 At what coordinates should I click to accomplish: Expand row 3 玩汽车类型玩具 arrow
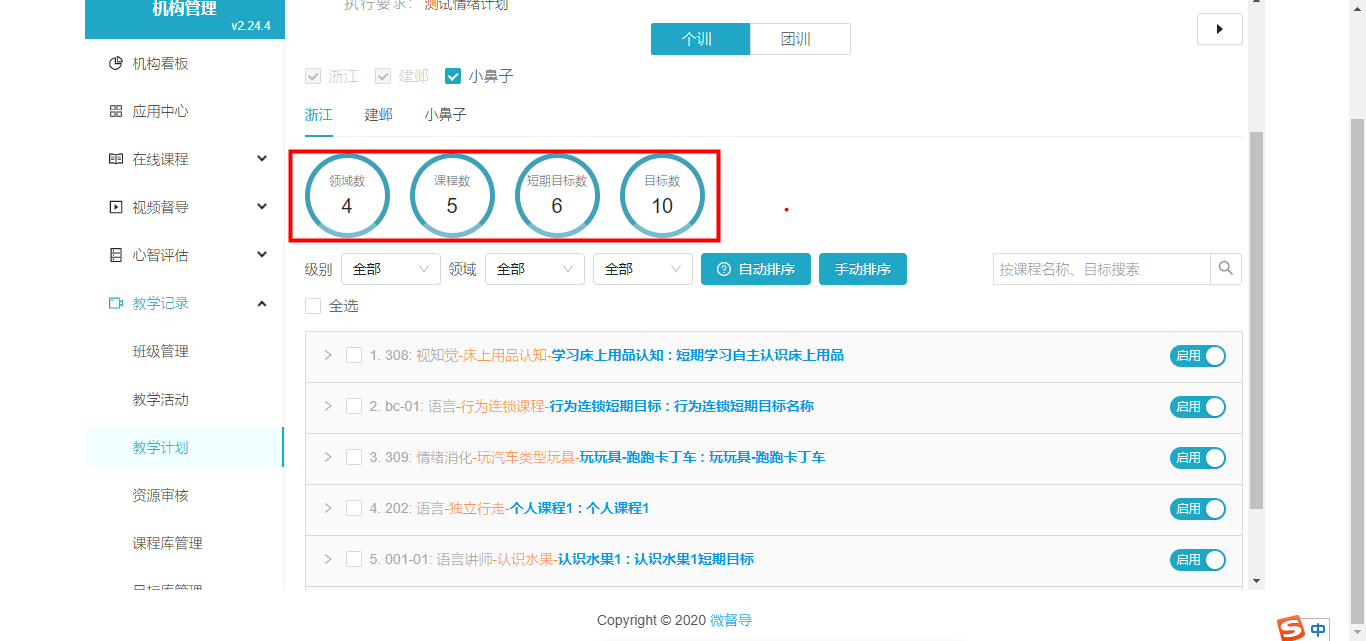tap(328, 457)
